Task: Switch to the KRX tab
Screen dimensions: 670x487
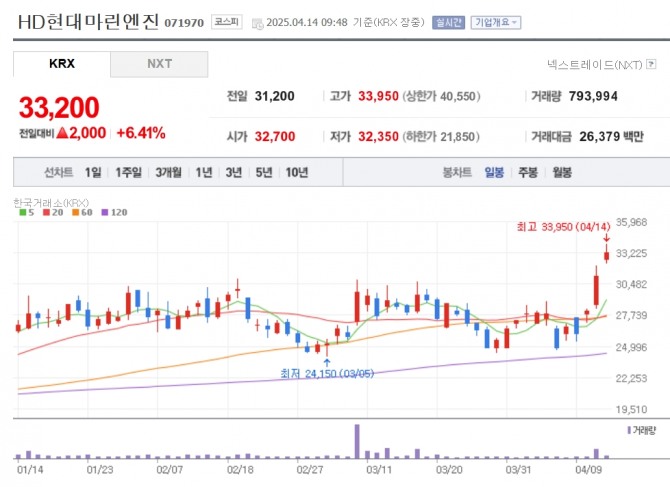Action: point(62,64)
